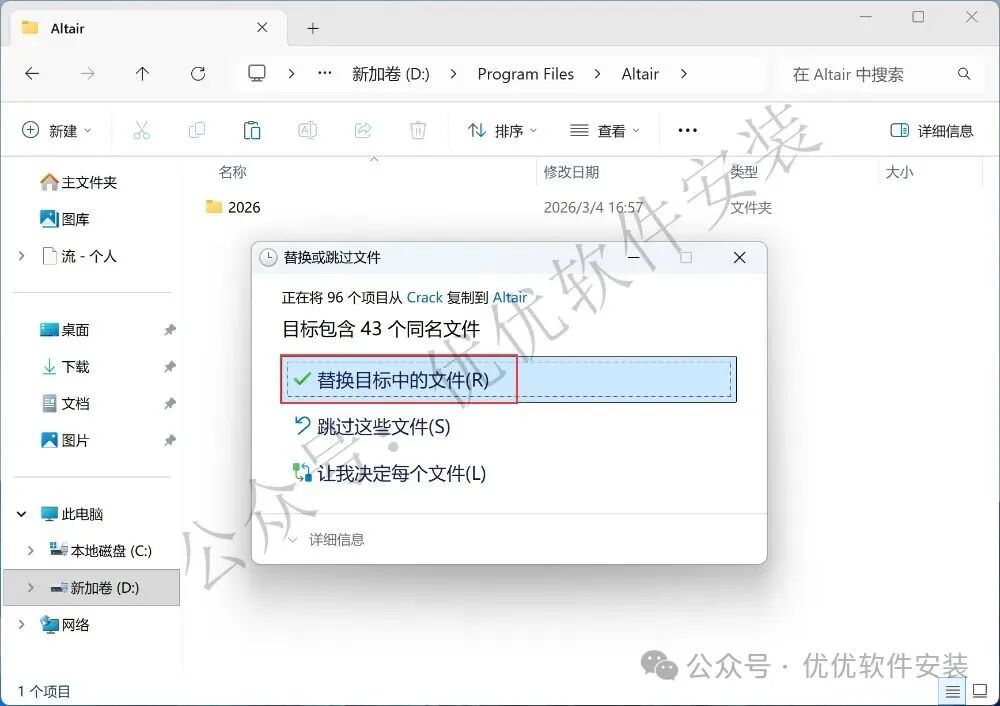1000x706 pixels.
Task: Expand 详细信息 in the replace dialog
Action: (326, 540)
